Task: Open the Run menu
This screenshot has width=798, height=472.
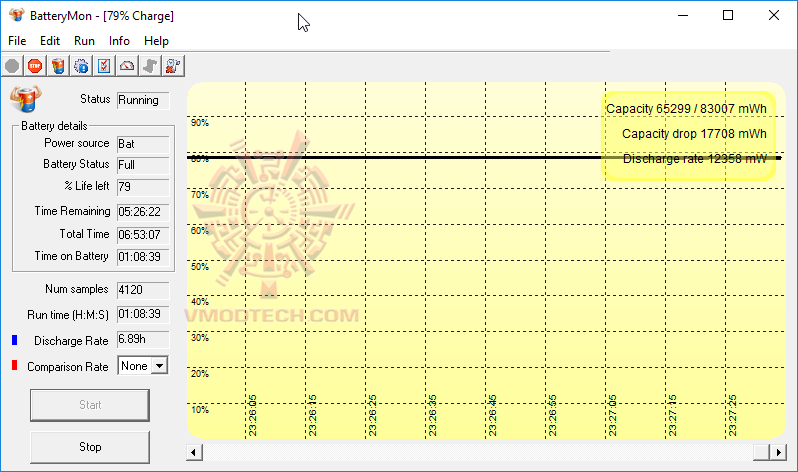Action: tap(84, 41)
